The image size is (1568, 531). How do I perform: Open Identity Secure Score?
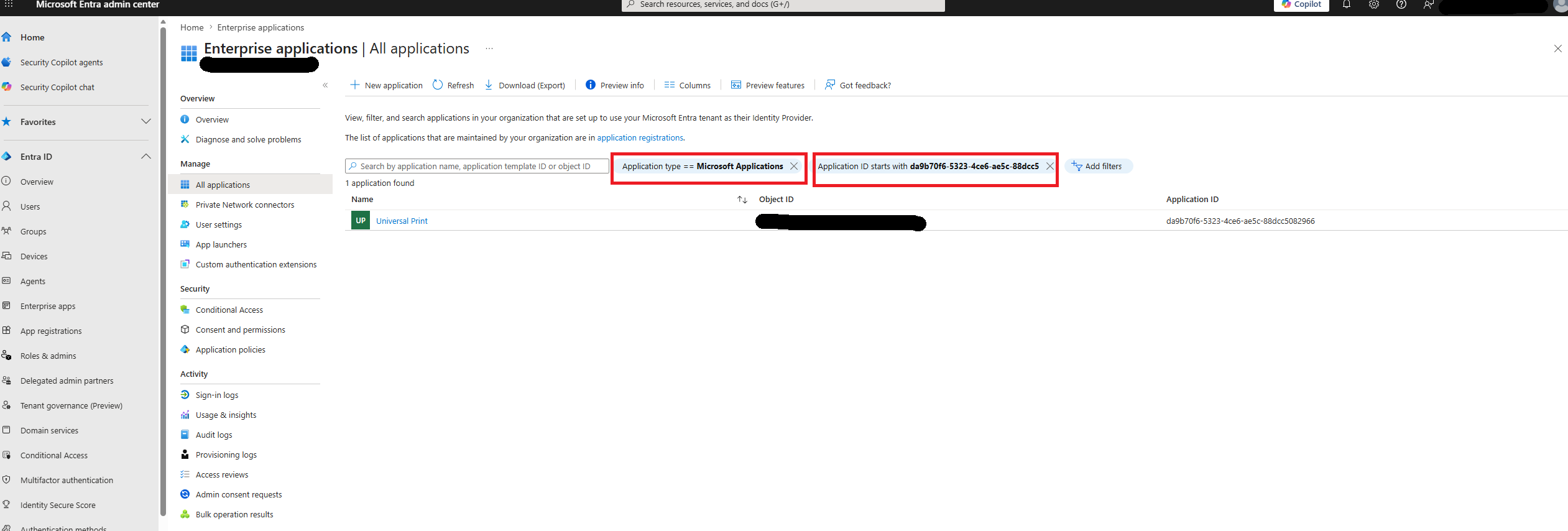[x=58, y=505]
